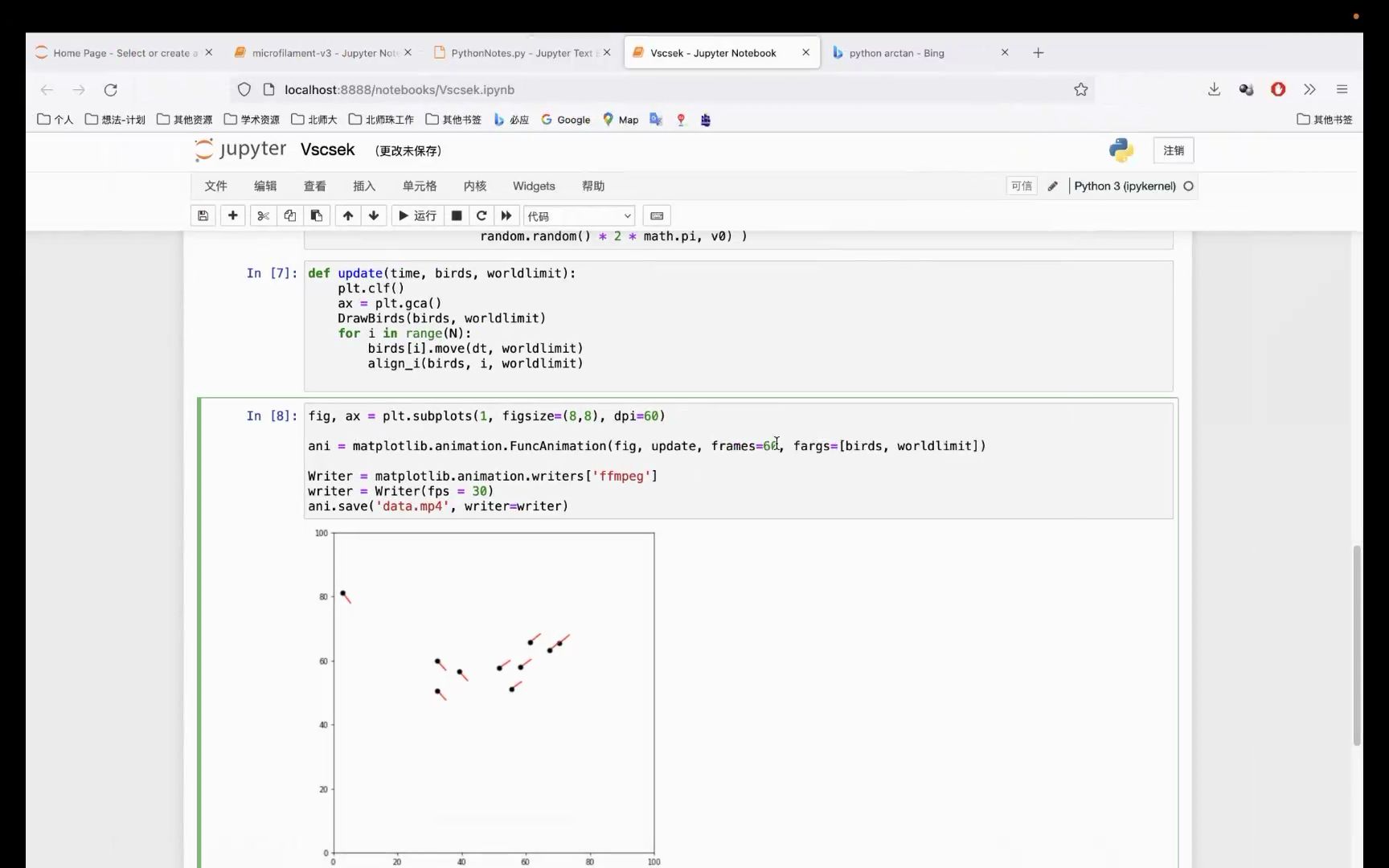Open the 插入 menu

364,186
